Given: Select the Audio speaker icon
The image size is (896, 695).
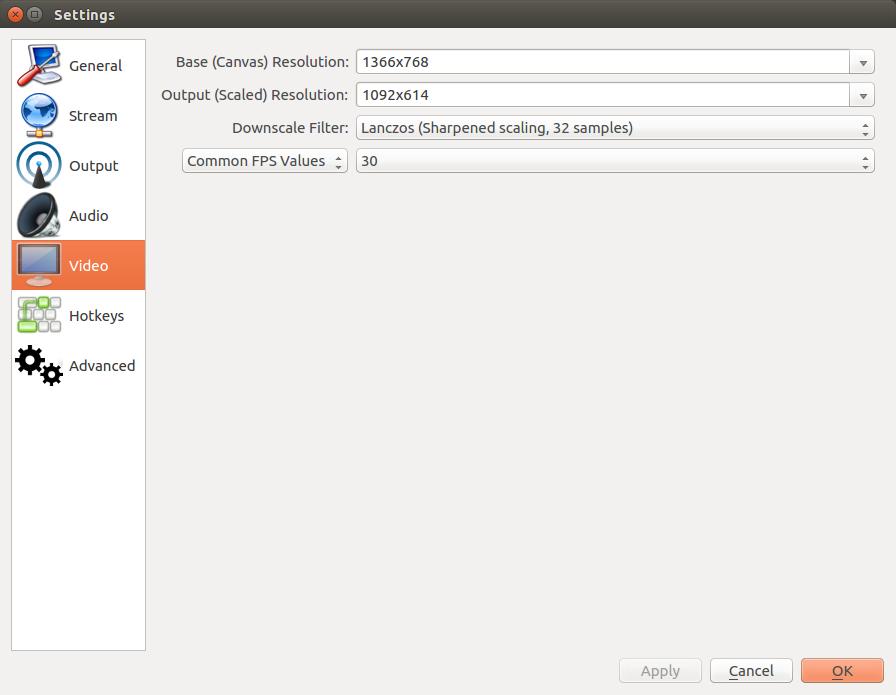Looking at the screenshot, I should pos(39,215).
